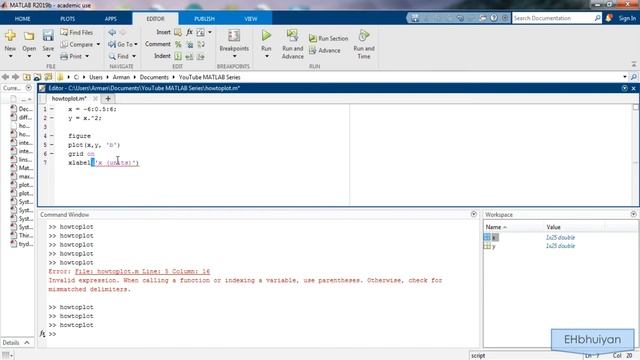Open the Command Window actions menu
The width and height of the screenshot is (640, 360).
[x=473, y=214]
